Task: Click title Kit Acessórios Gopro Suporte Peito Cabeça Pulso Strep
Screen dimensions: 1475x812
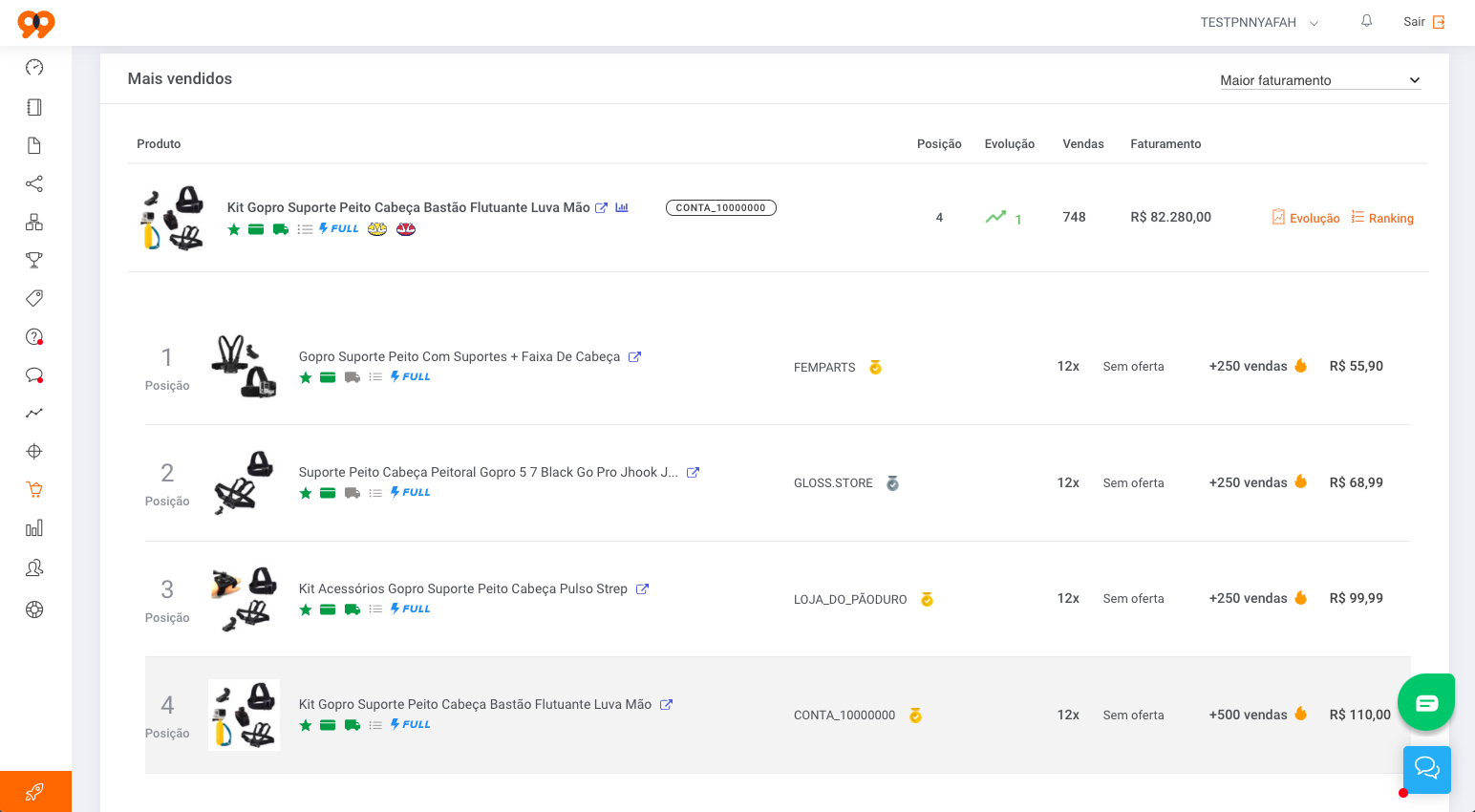Action: pyautogui.click(x=463, y=588)
